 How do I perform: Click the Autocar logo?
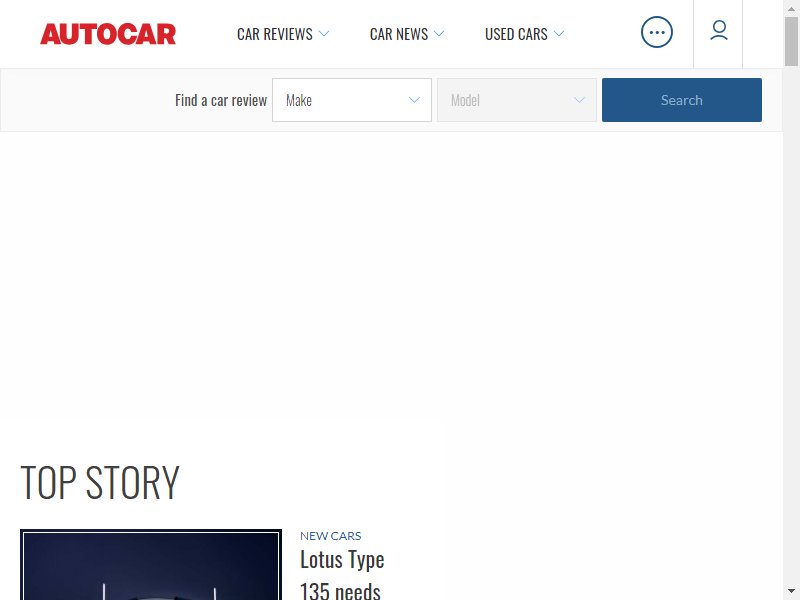pyautogui.click(x=108, y=34)
